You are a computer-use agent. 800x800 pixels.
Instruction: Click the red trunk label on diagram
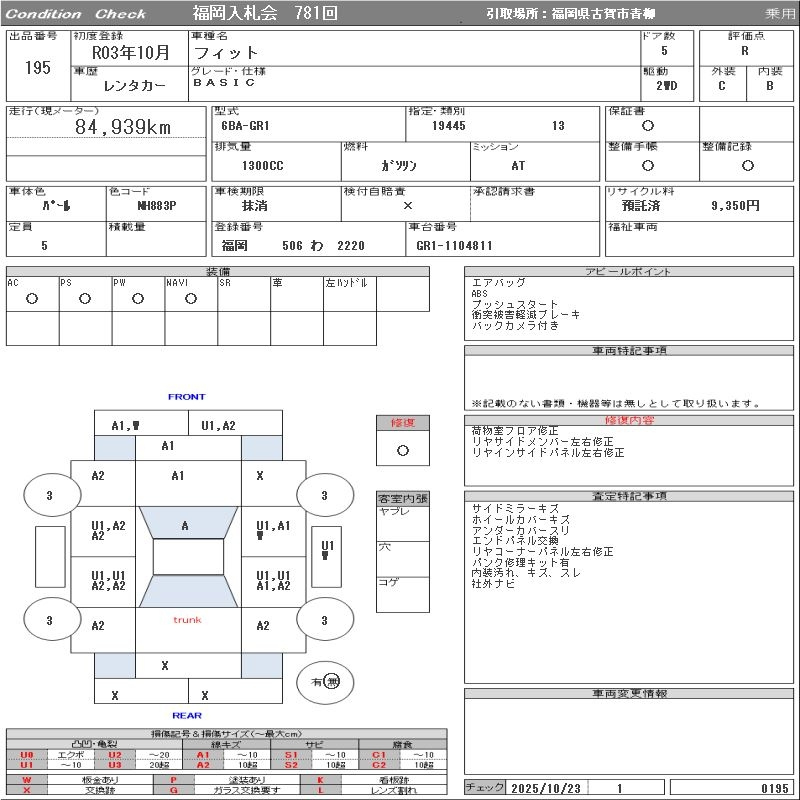[x=187, y=620]
